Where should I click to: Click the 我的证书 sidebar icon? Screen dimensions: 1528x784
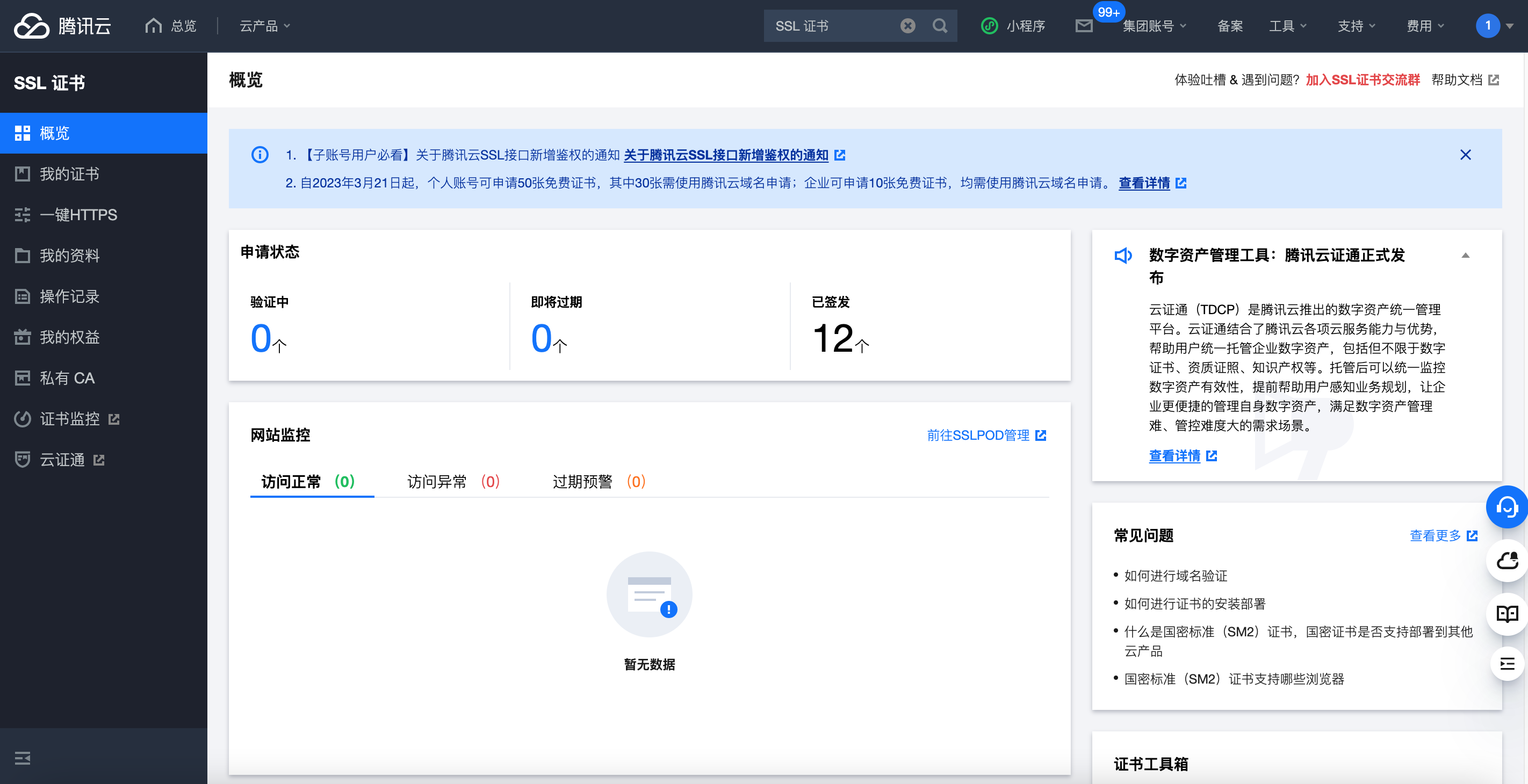pyautogui.click(x=23, y=174)
